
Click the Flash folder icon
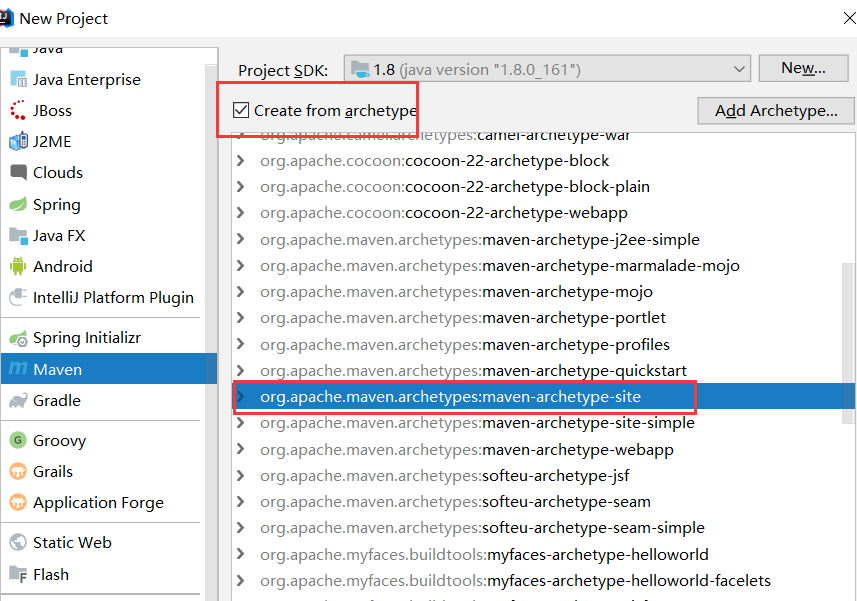click(18, 574)
